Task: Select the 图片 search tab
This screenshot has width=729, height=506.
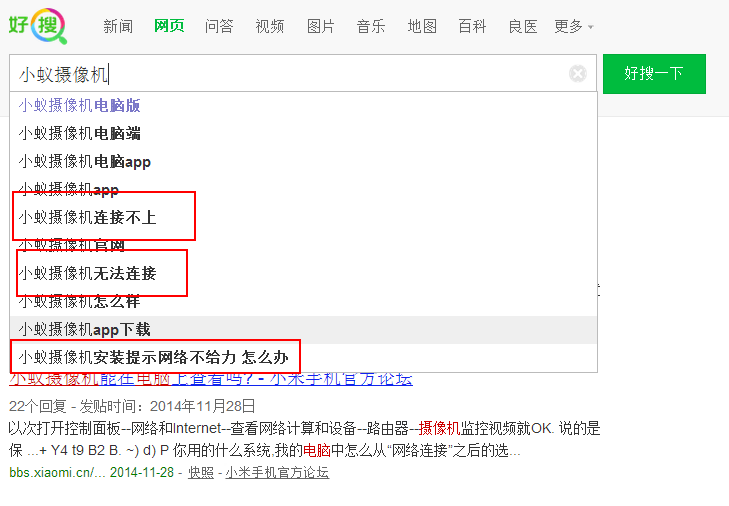Action: (x=320, y=27)
